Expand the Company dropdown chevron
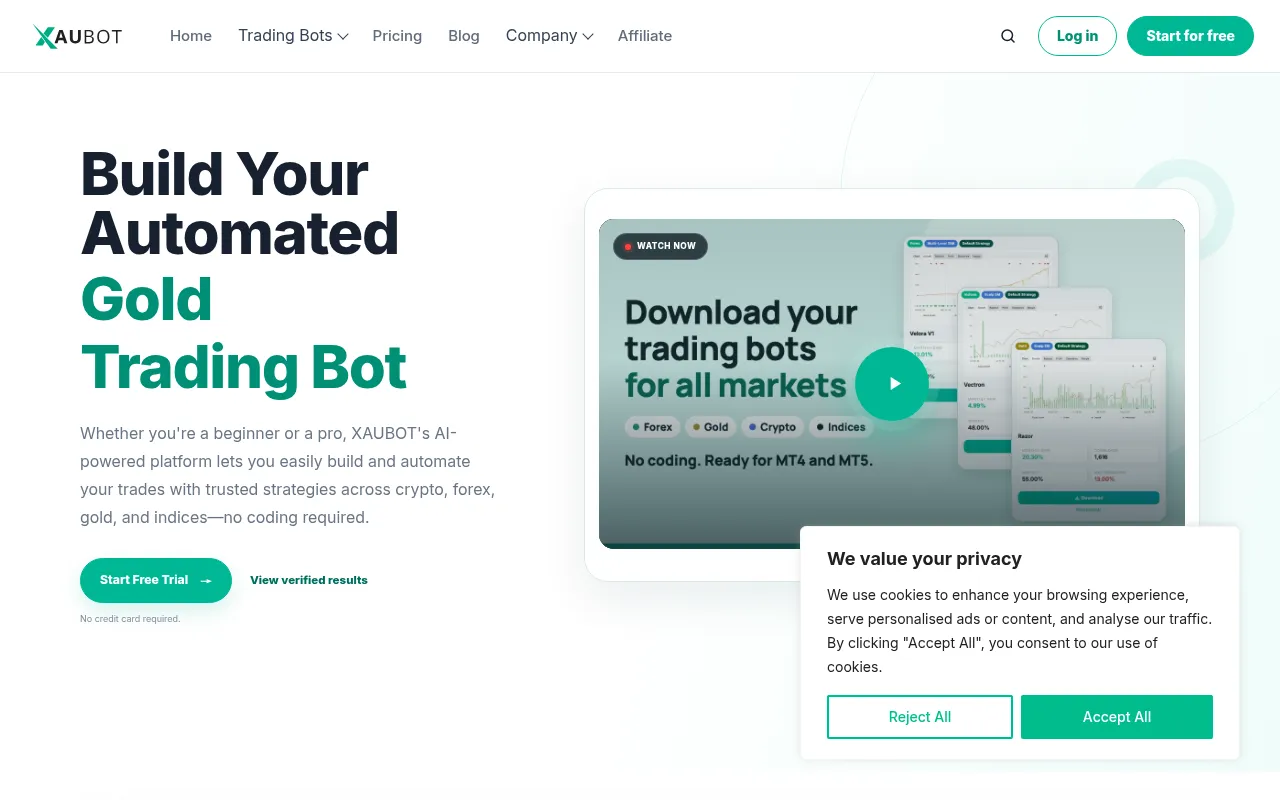 click(x=588, y=37)
